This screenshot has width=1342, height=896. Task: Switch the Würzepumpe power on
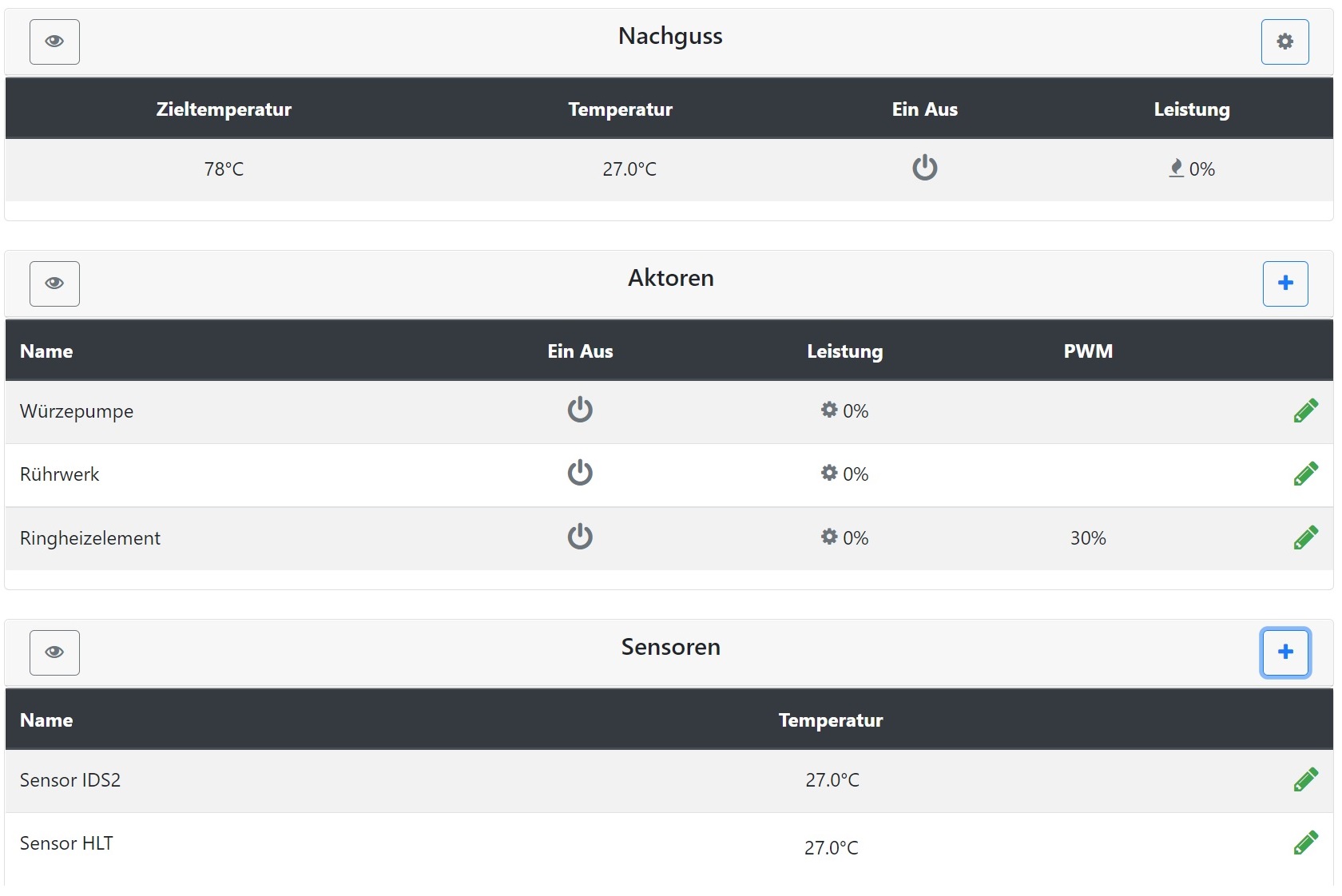tap(580, 410)
